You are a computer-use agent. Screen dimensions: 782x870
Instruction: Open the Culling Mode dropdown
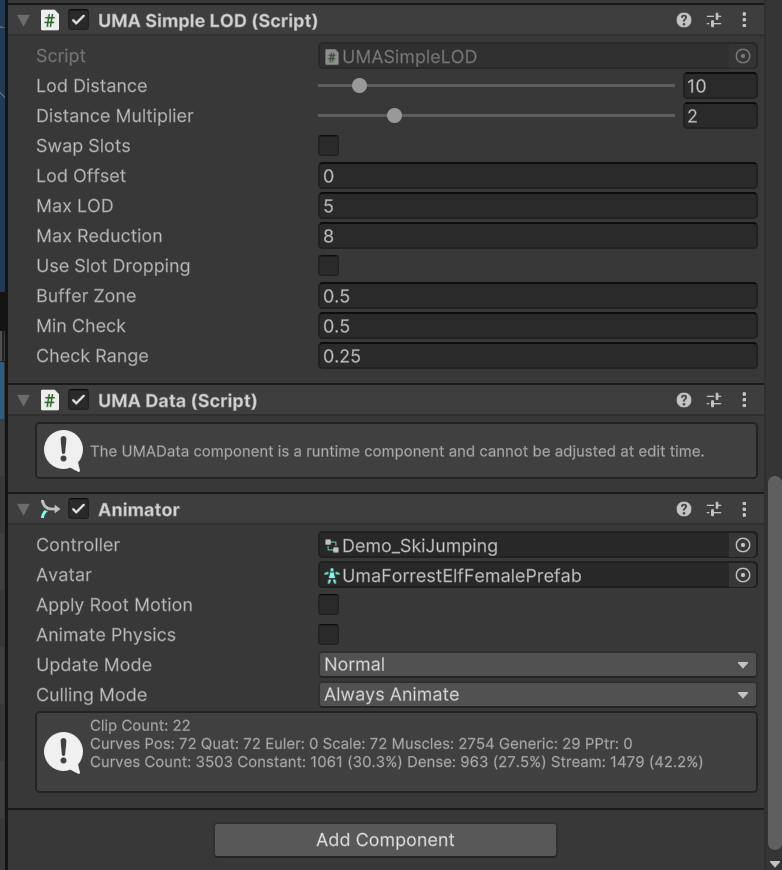coord(539,694)
